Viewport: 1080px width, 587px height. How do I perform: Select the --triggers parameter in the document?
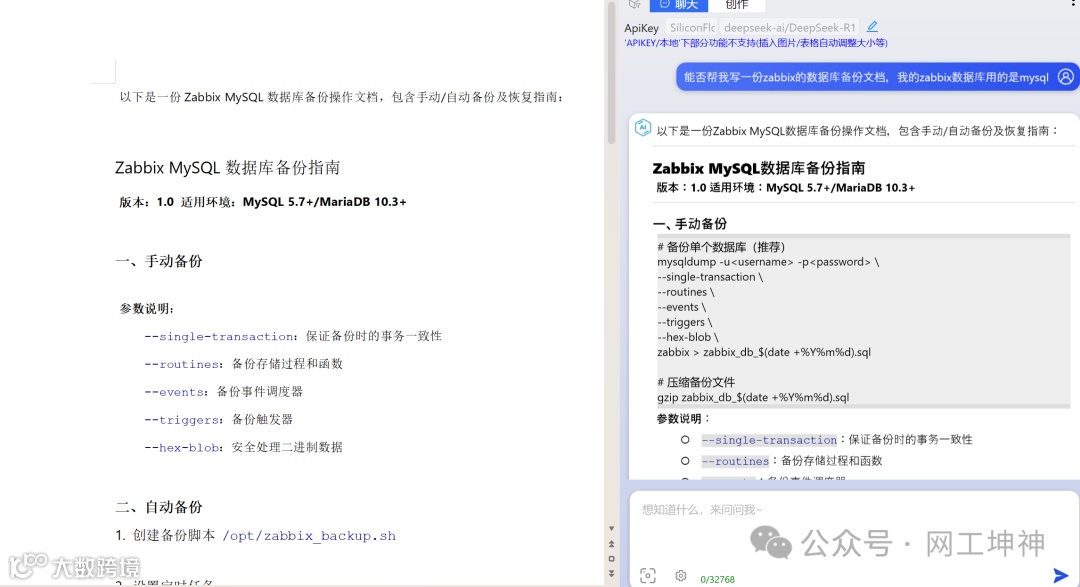[181, 420]
